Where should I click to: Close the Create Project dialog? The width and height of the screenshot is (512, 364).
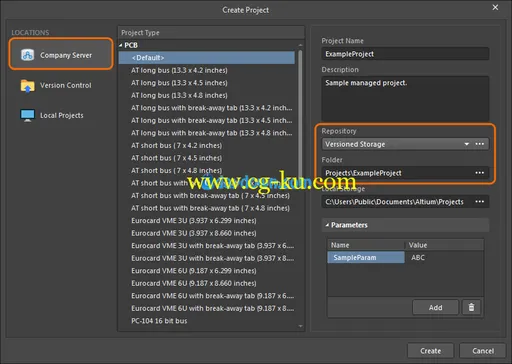[496, 7]
